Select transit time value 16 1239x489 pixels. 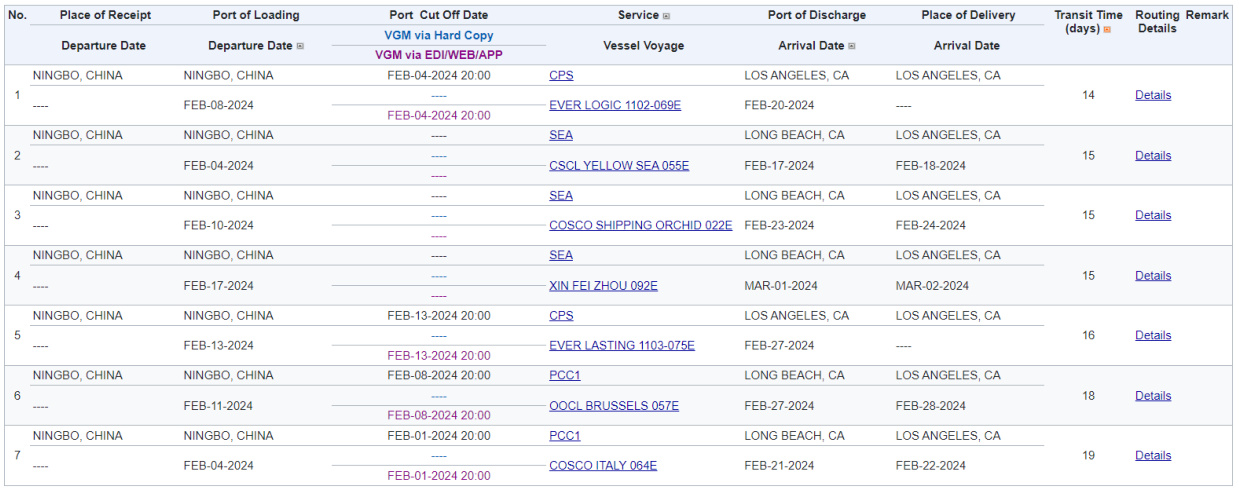click(1089, 336)
